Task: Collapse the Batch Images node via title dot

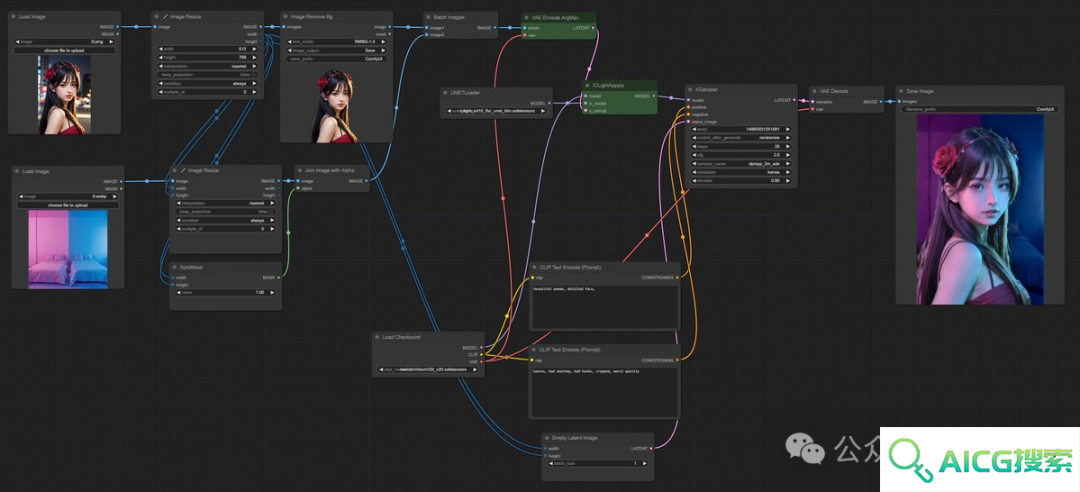Action: coord(428,17)
